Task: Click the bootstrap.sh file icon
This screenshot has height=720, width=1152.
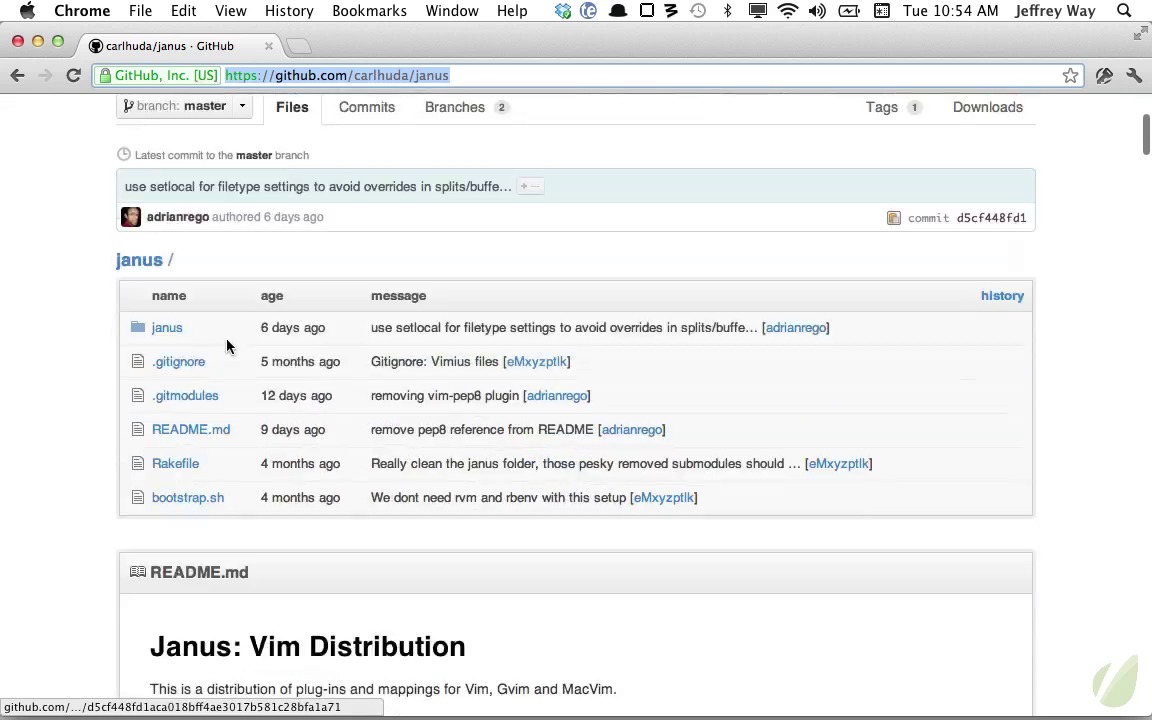Action: (137, 497)
